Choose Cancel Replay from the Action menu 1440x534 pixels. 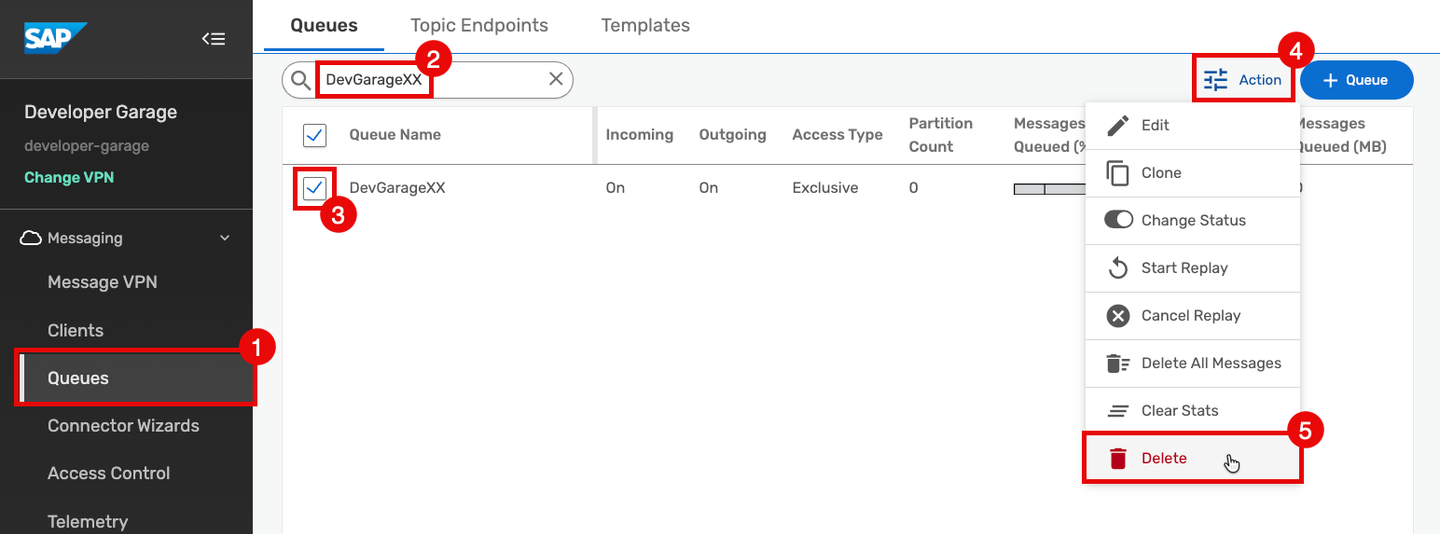pos(1193,315)
